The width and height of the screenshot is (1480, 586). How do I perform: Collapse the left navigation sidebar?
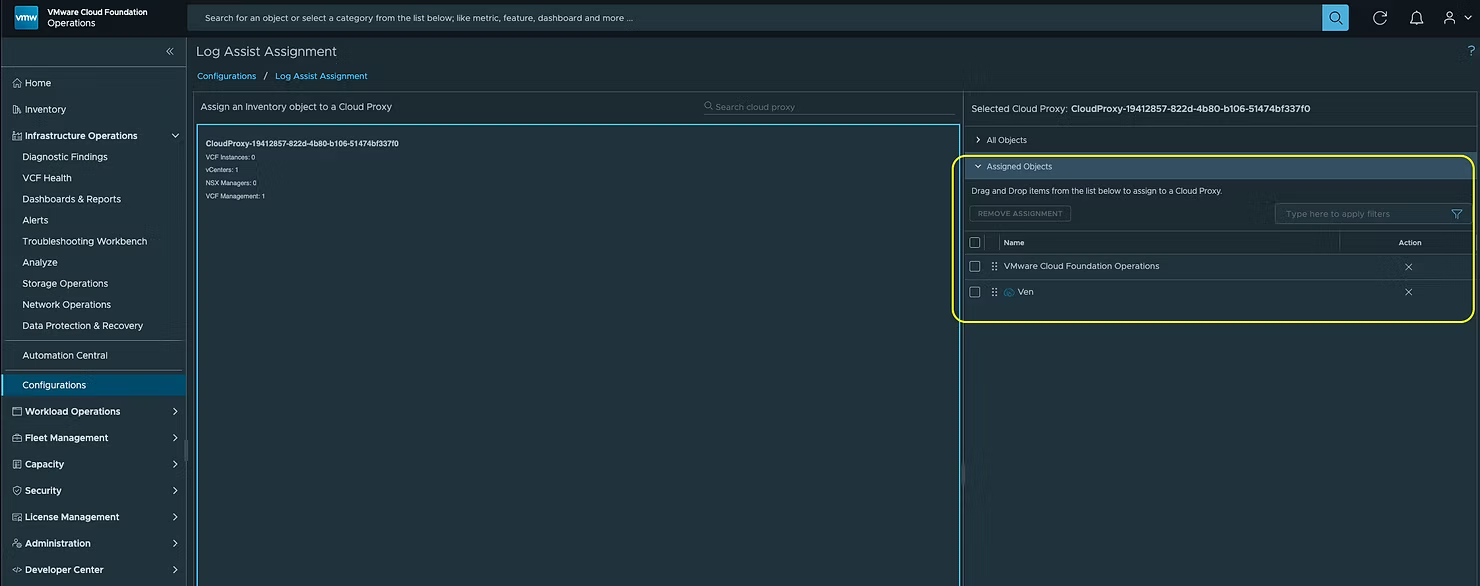[x=170, y=51]
